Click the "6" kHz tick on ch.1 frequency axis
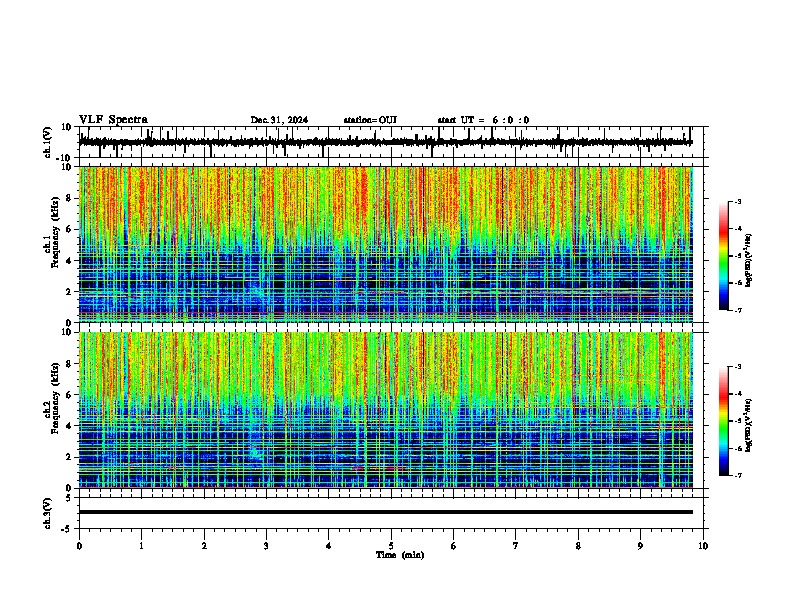Viewport: 792px width, 612px height. coord(70,230)
